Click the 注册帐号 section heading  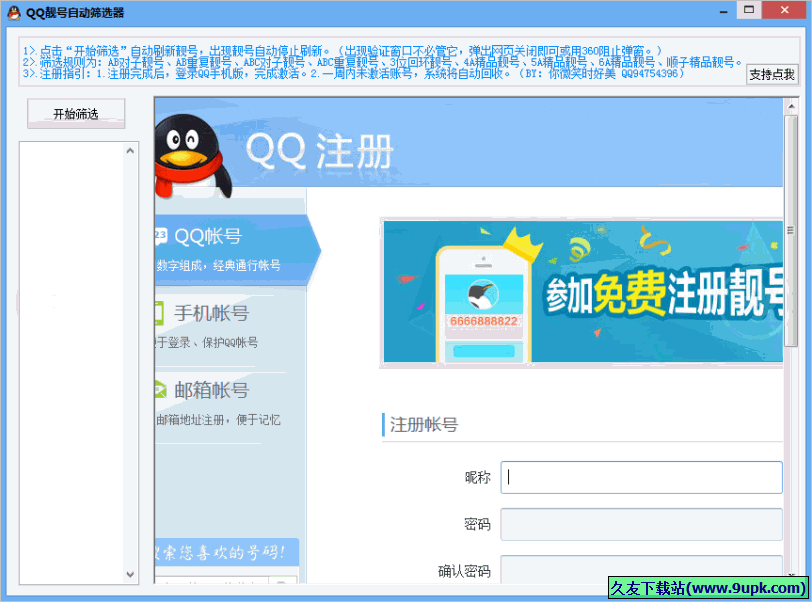coord(424,425)
